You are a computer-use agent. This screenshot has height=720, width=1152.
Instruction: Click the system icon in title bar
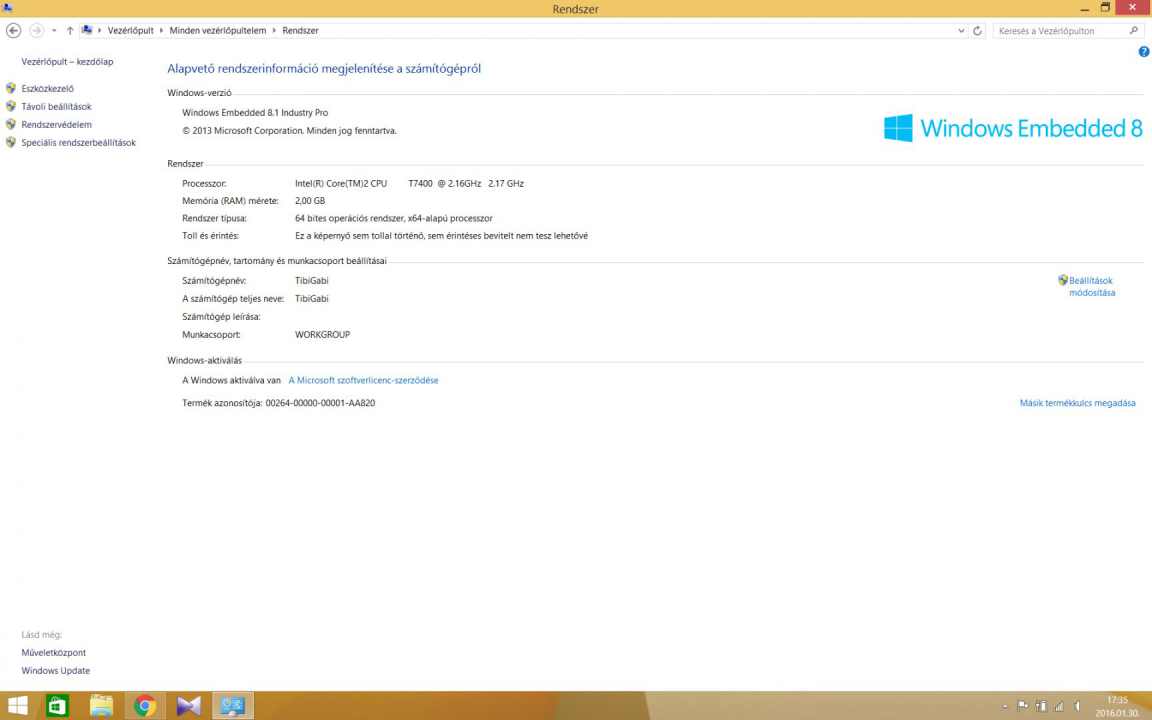click(7, 8)
